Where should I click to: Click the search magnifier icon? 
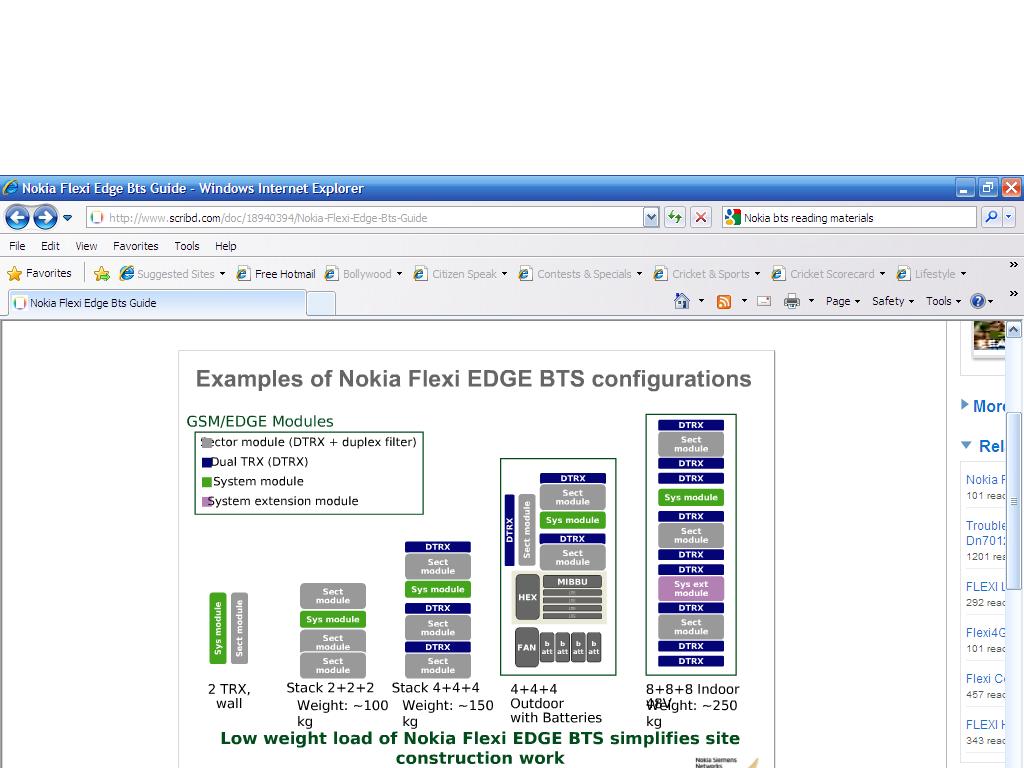point(990,217)
